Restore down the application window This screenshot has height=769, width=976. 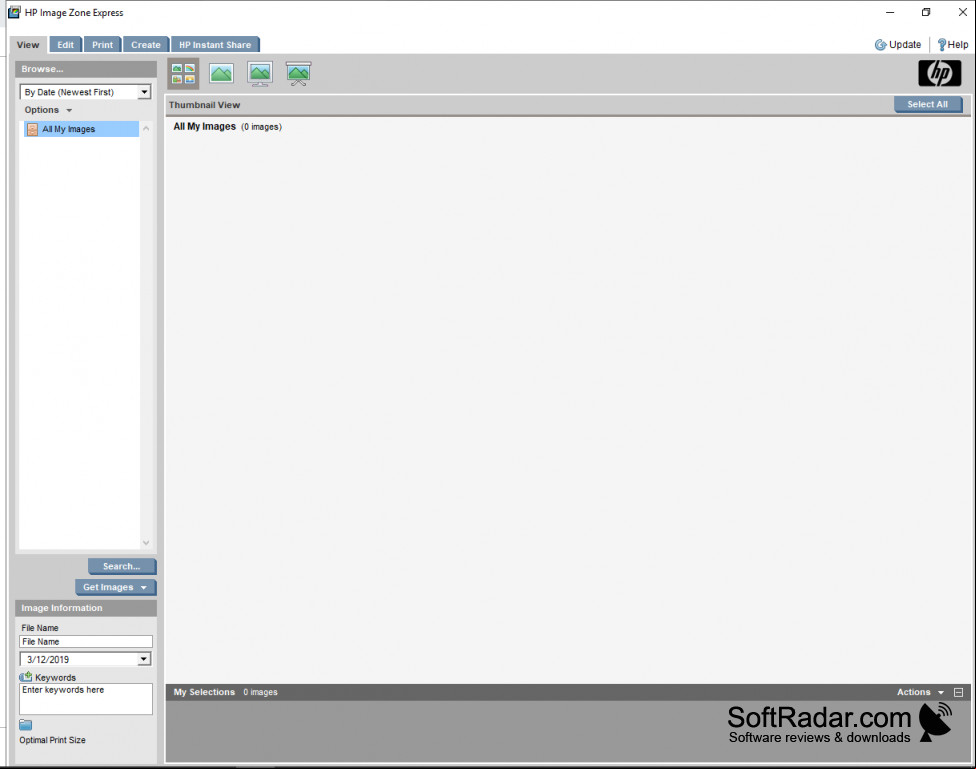pyautogui.click(x=926, y=12)
